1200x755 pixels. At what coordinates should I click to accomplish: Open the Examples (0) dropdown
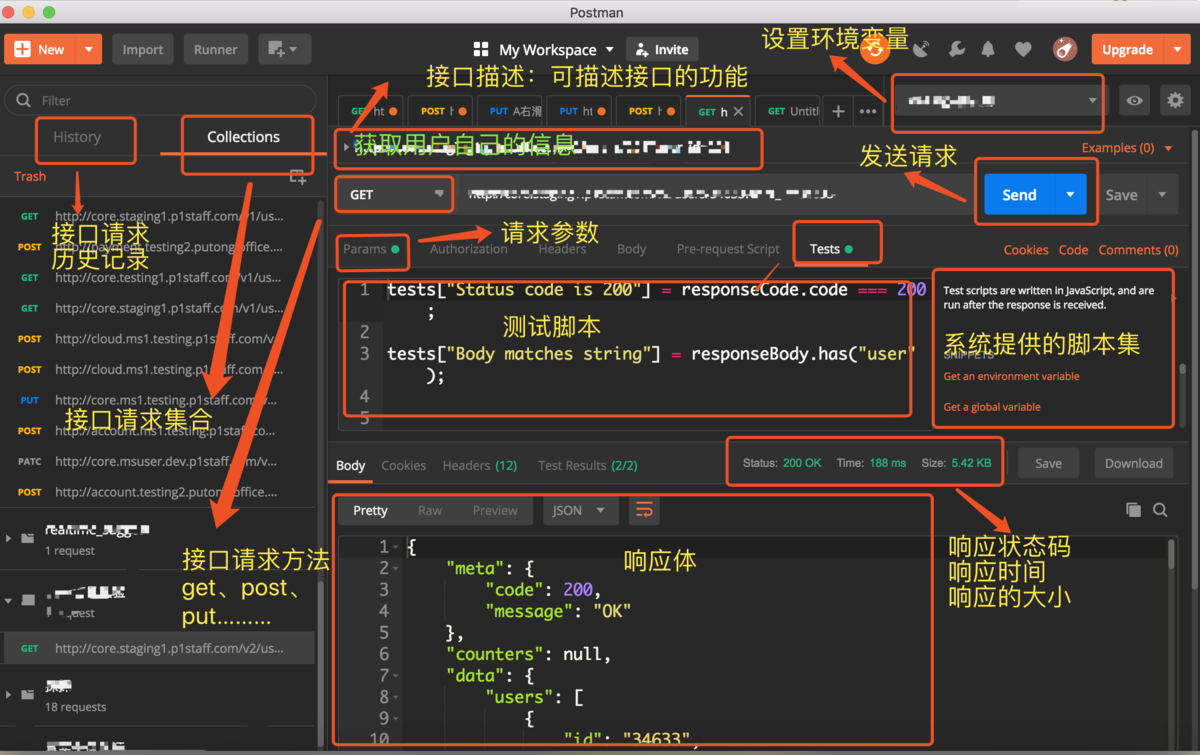pos(1127,148)
